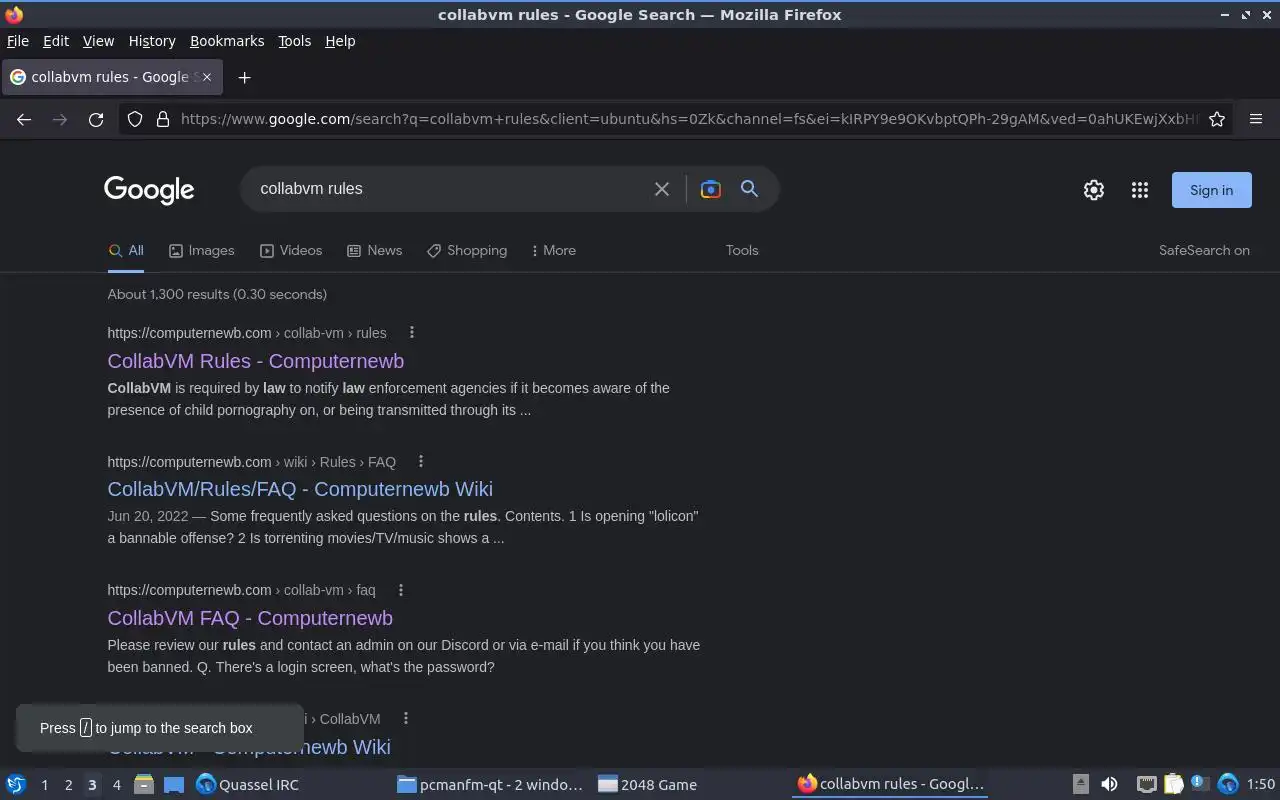Click the collabvm rules Firefox taskbar entry

891,785
